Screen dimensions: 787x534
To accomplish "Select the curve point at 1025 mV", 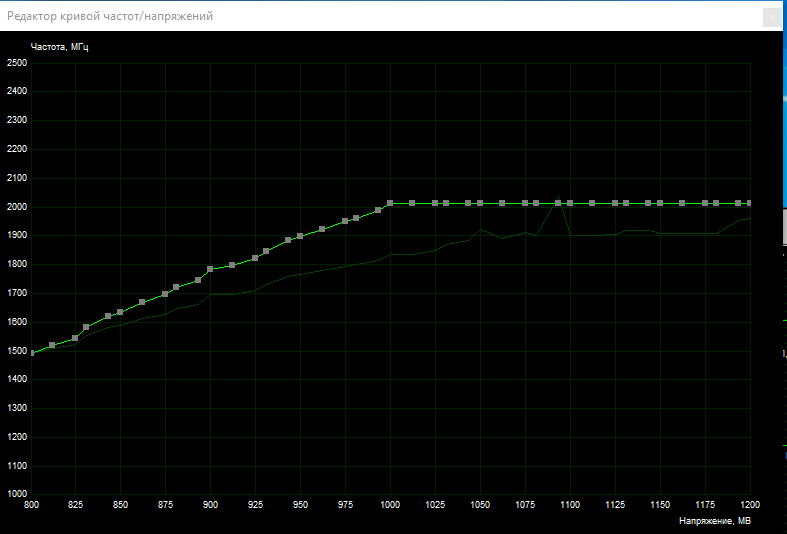I will click(x=435, y=203).
